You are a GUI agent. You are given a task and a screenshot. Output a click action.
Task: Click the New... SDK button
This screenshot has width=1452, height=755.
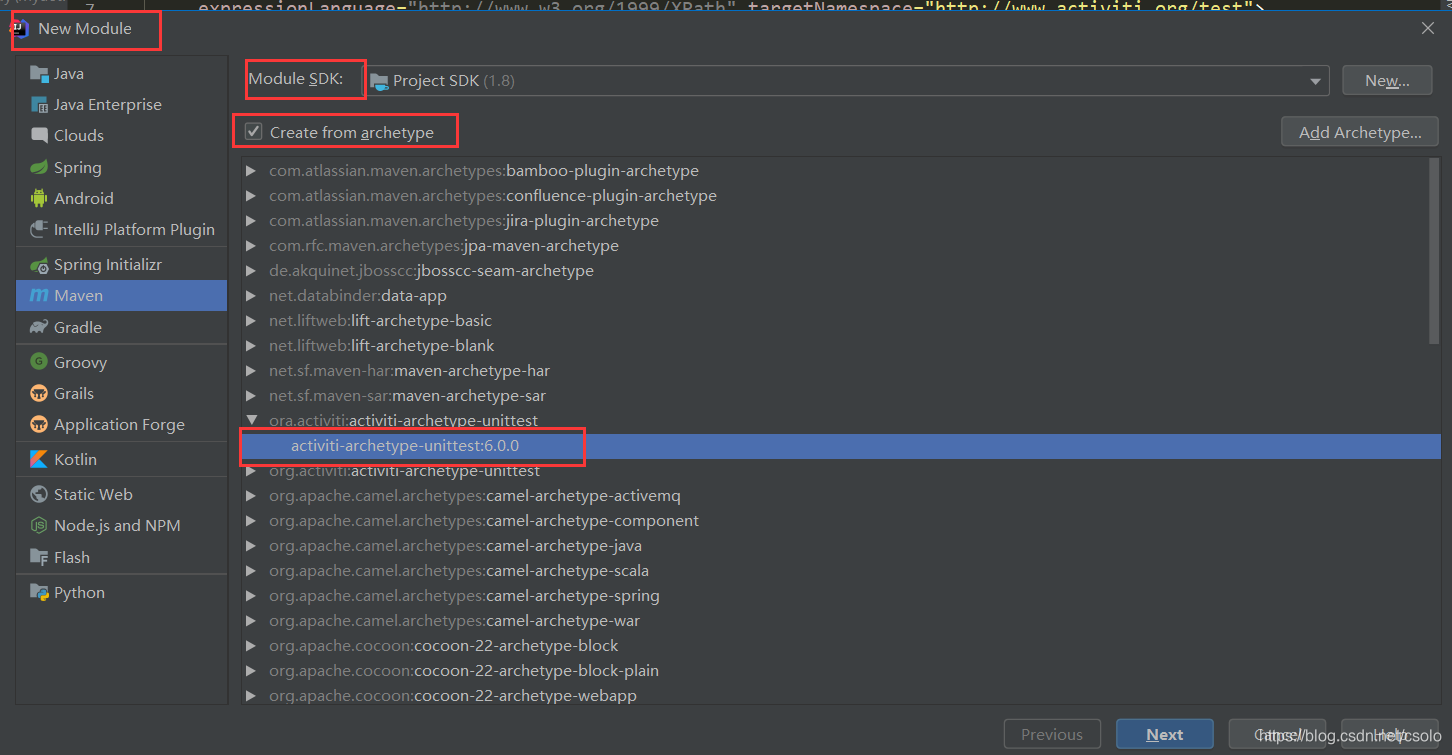(x=1387, y=81)
